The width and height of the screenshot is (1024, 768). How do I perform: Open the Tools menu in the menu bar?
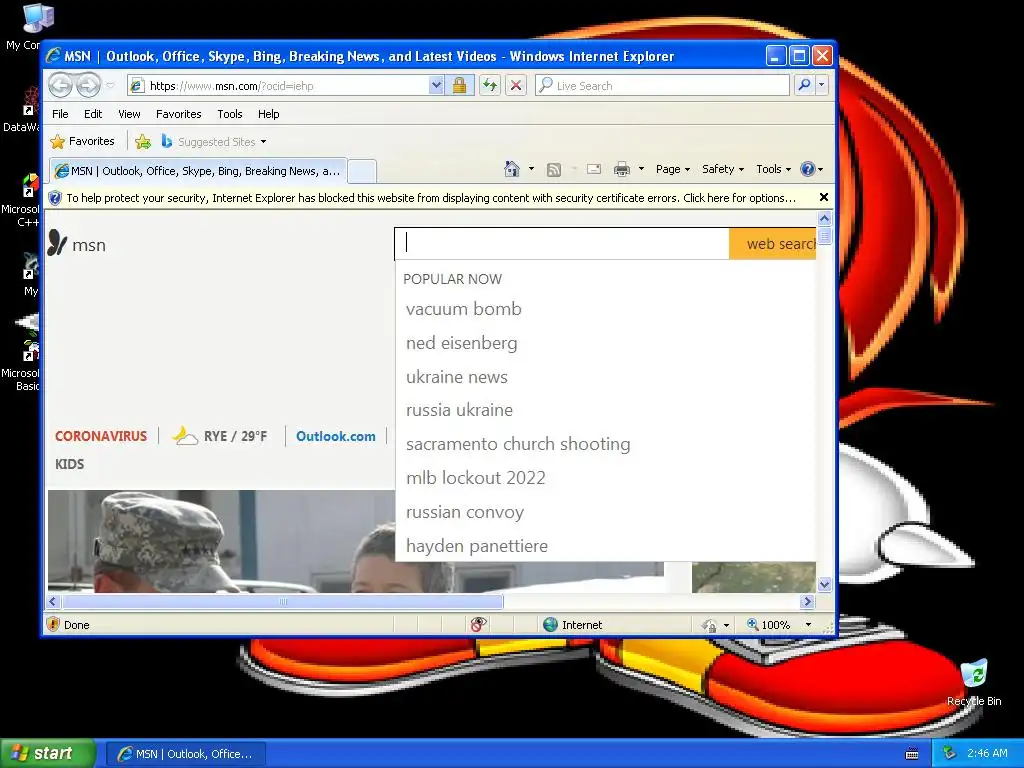[230, 114]
